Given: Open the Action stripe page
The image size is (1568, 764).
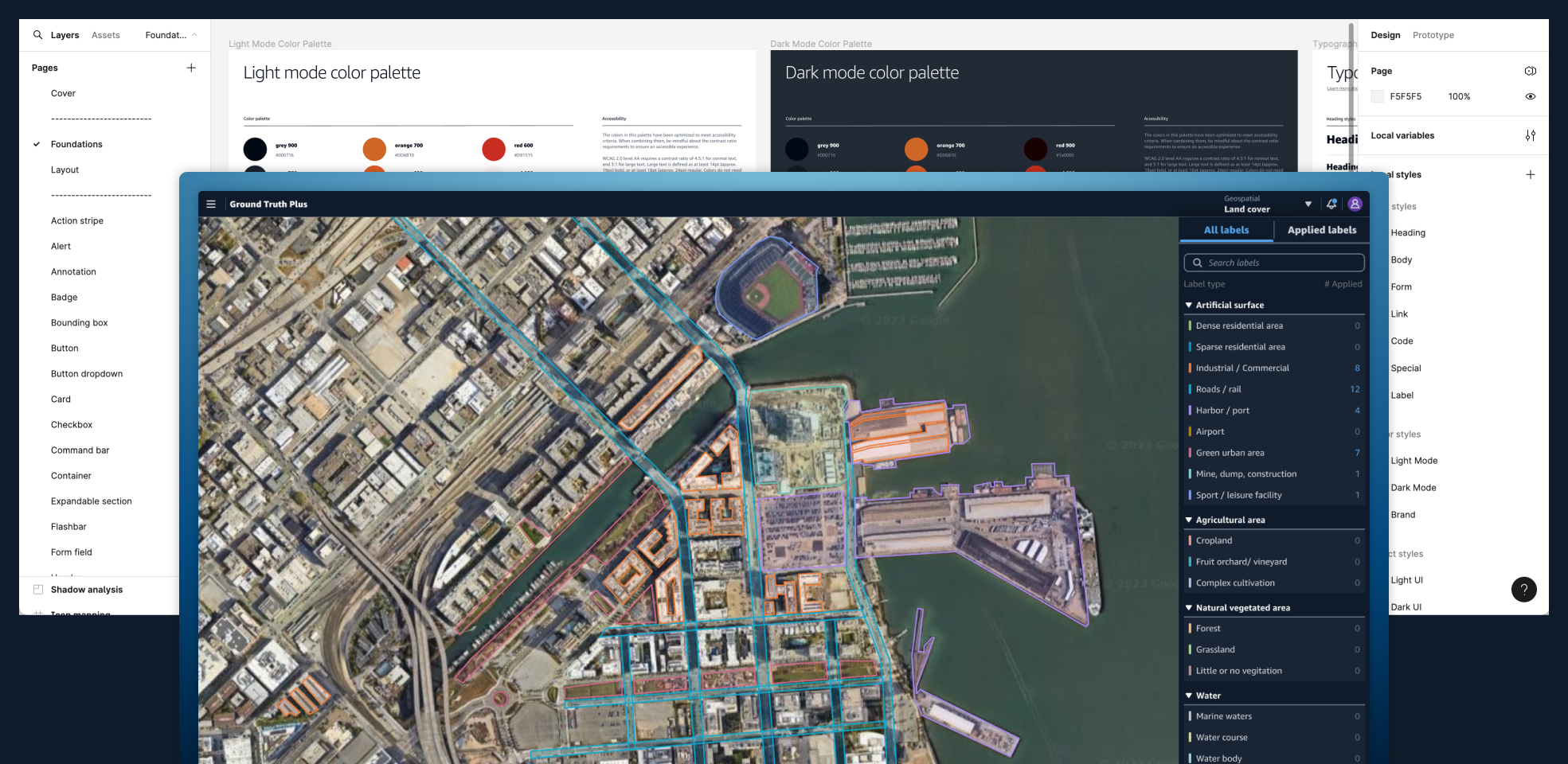Looking at the screenshot, I should [x=77, y=220].
